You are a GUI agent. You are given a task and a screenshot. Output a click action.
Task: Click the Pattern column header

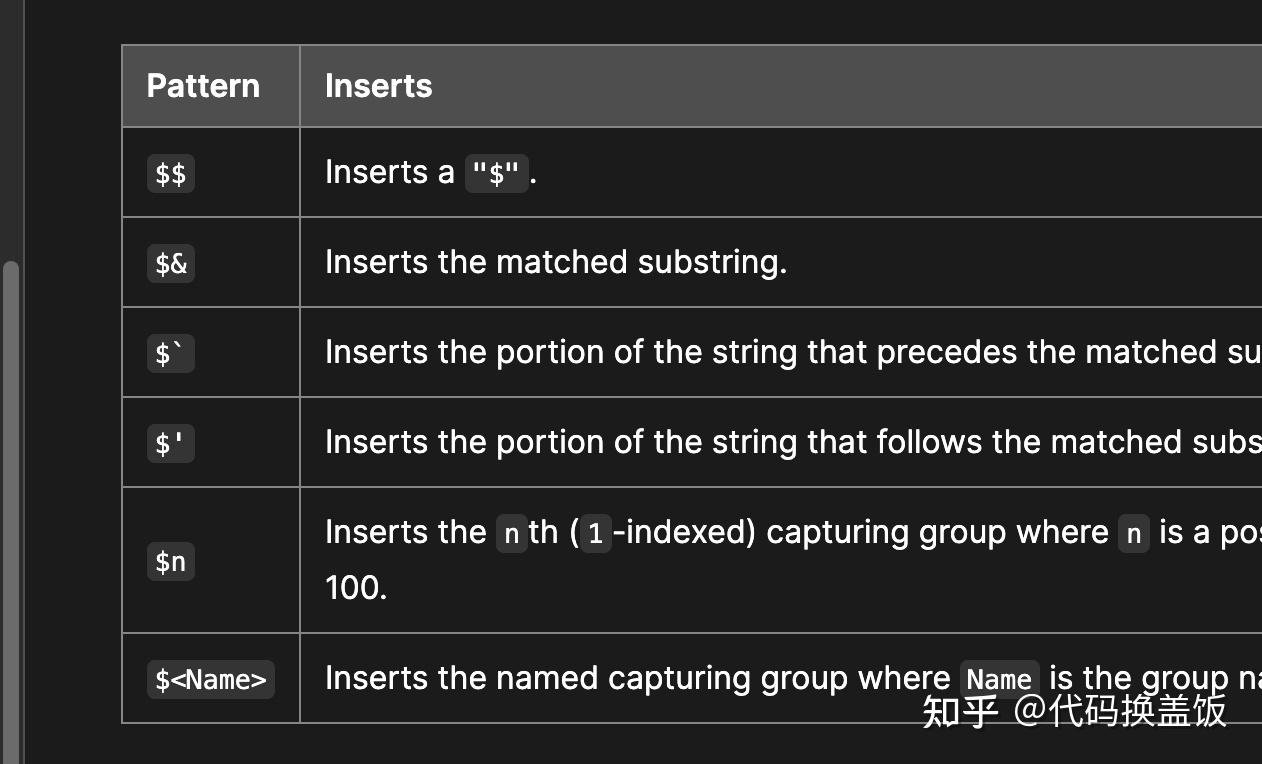click(x=203, y=86)
